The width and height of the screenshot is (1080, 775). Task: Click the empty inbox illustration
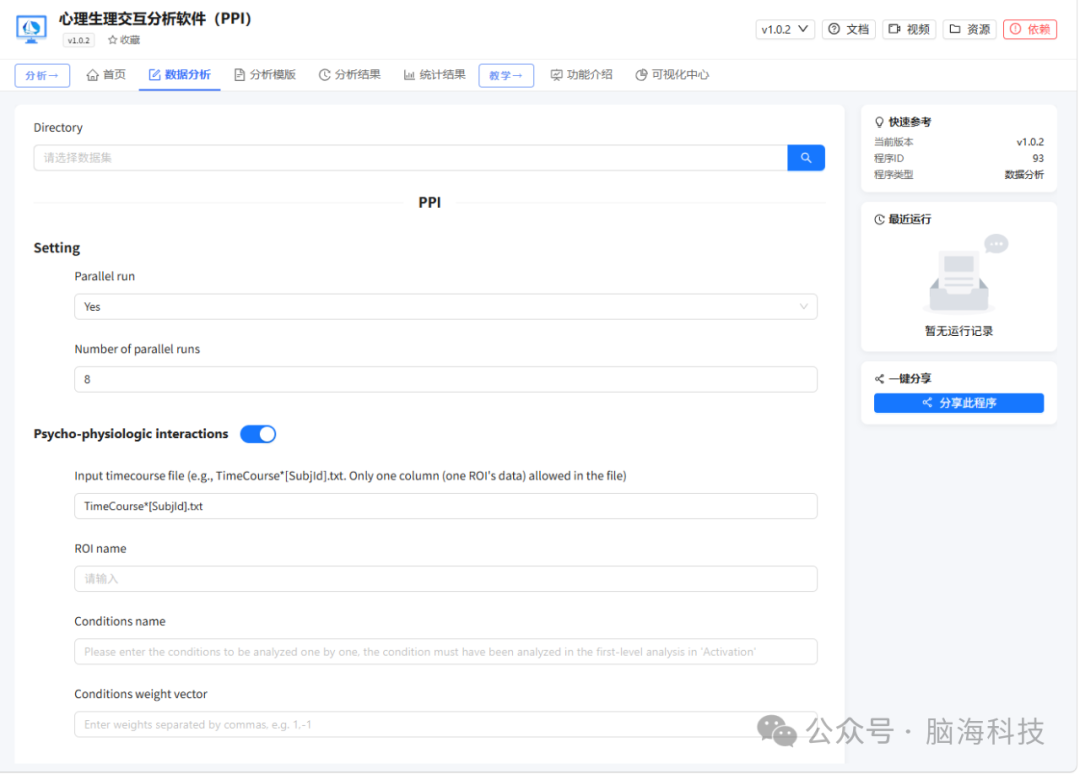(x=965, y=273)
